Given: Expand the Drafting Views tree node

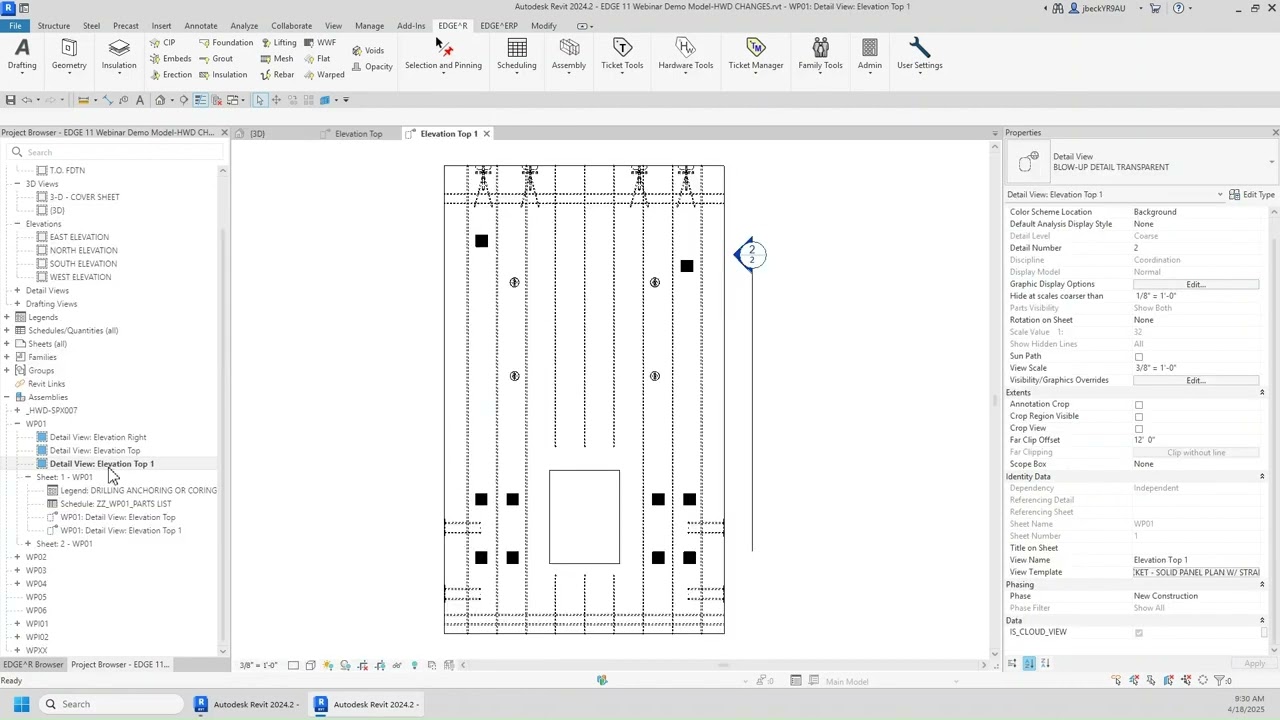Looking at the screenshot, I should (x=17, y=304).
